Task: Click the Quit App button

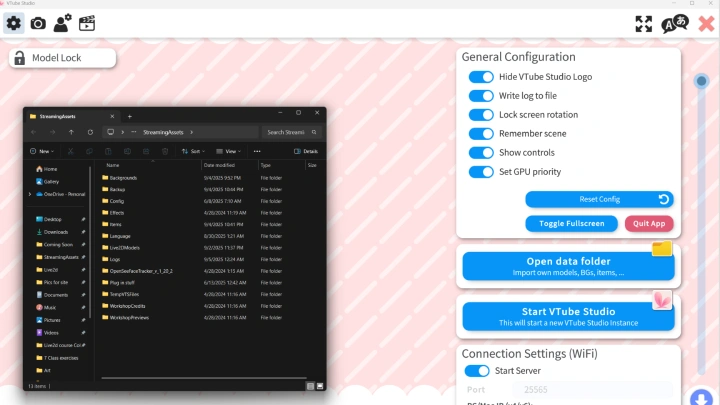Action: click(x=649, y=224)
